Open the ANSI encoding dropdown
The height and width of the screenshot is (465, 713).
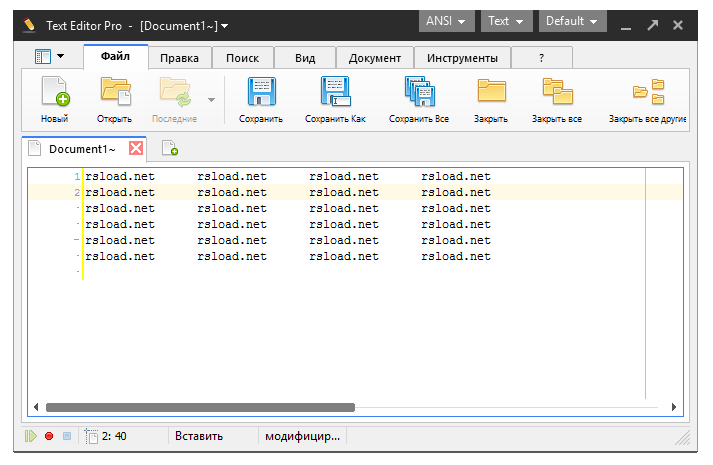click(446, 21)
